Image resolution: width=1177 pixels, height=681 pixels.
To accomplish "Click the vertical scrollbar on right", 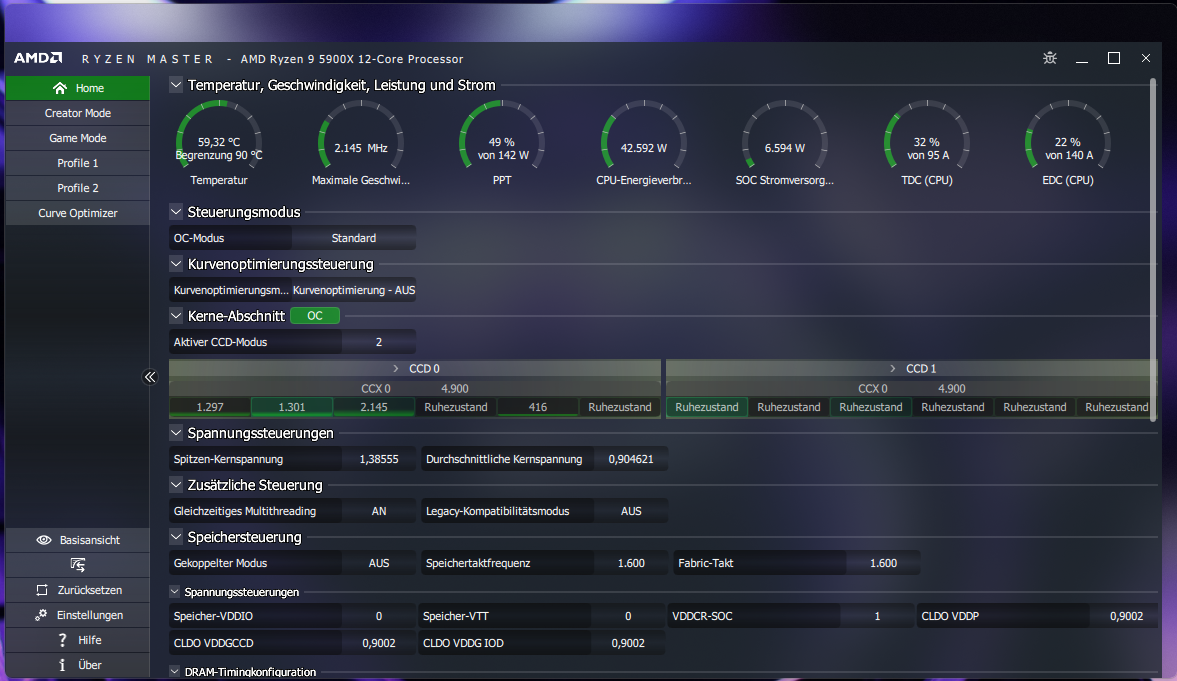I will click(x=1154, y=249).
